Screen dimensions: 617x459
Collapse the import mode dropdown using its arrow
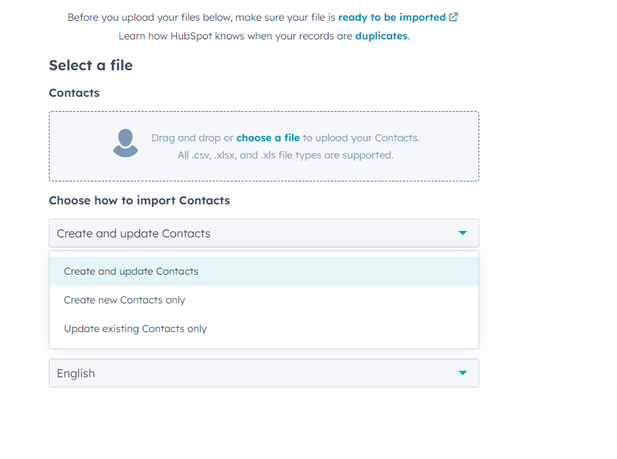tap(462, 233)
